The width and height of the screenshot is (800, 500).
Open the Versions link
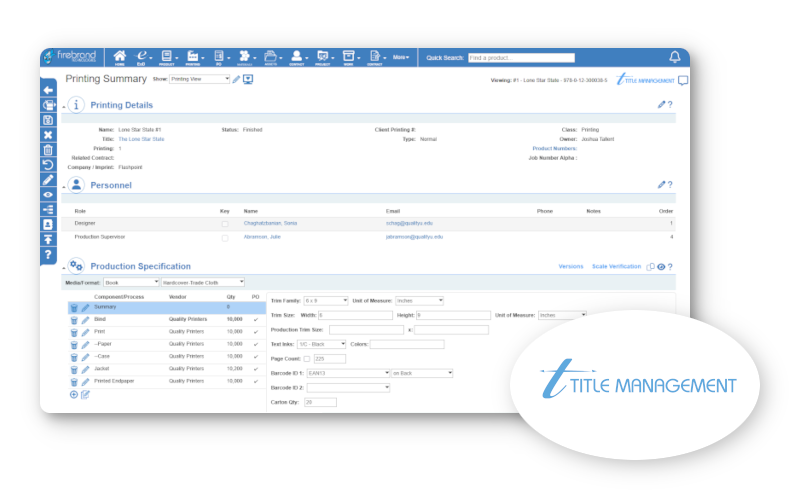pos(571,266)
